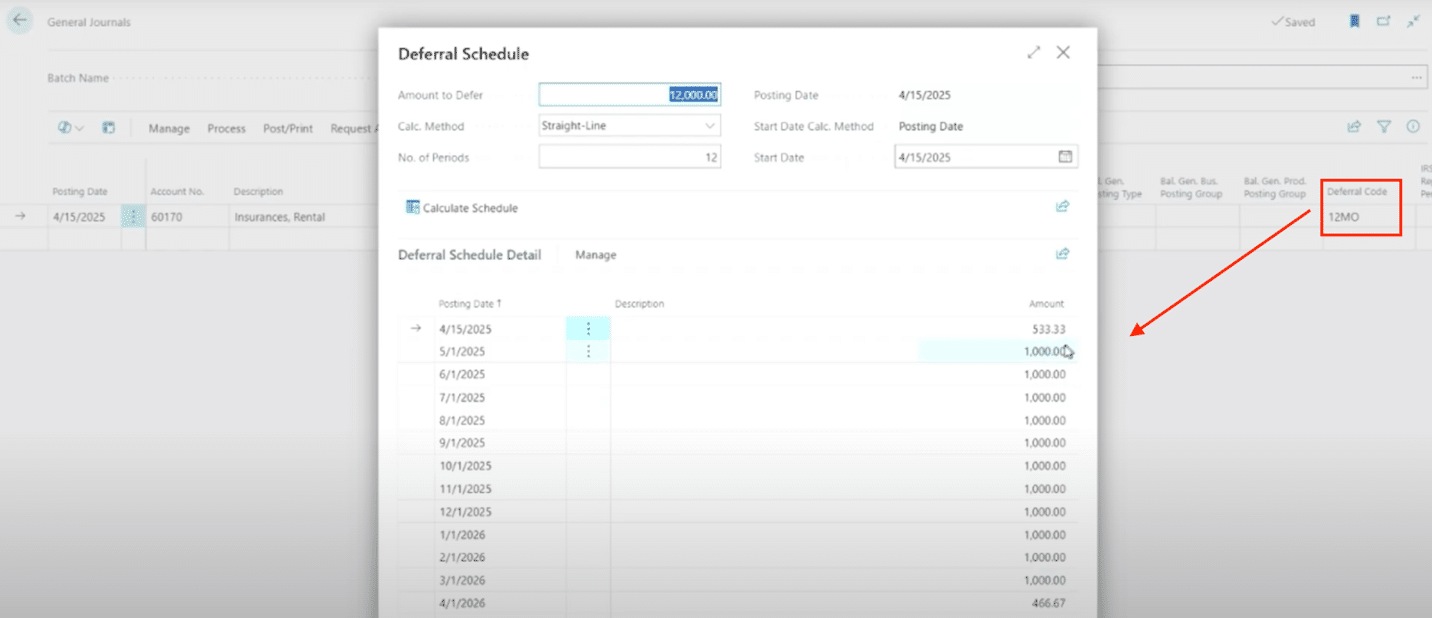Image resolution: width=1432 pixels, height=618 pixels.
Task: Open the Start Date calendar picker
Action: (1065, 157)
